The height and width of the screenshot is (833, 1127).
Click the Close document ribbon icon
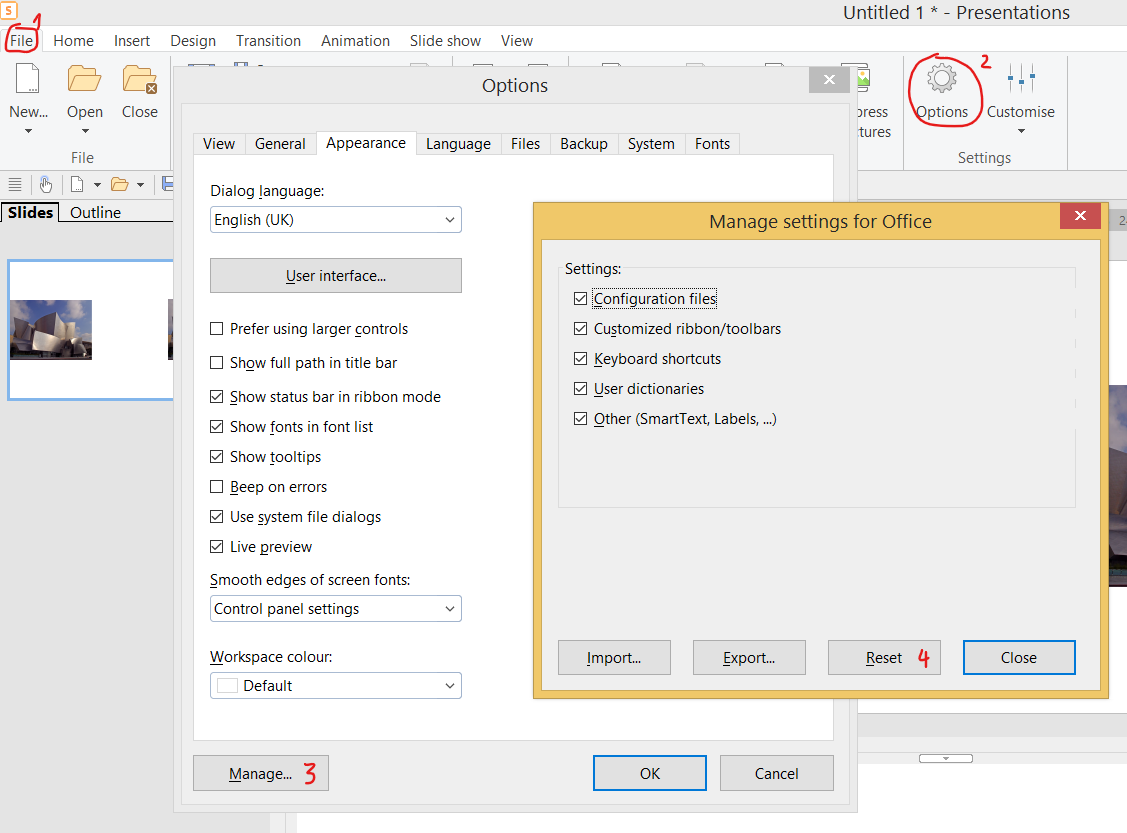pyautogui.click(x=139, y=79)
